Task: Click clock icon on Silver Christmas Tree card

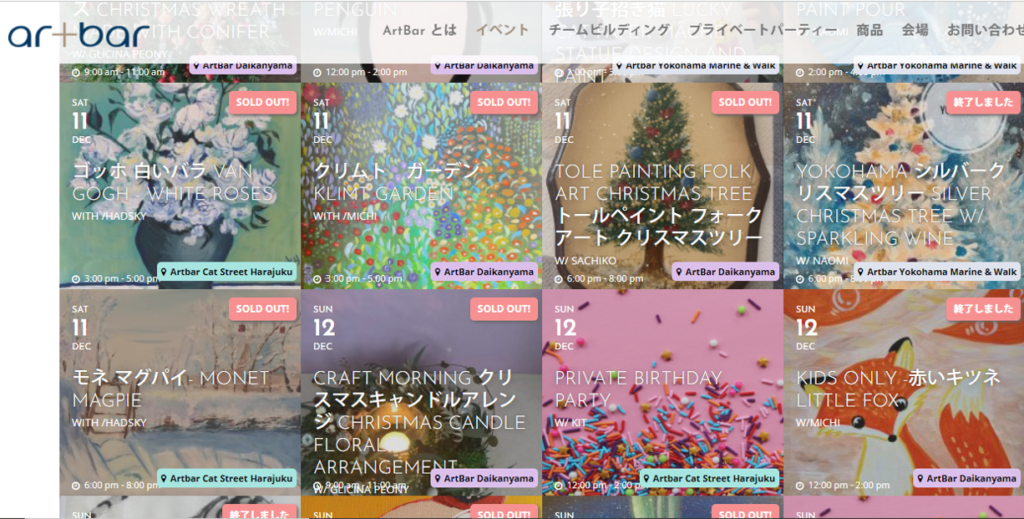Action: (800, 279)
